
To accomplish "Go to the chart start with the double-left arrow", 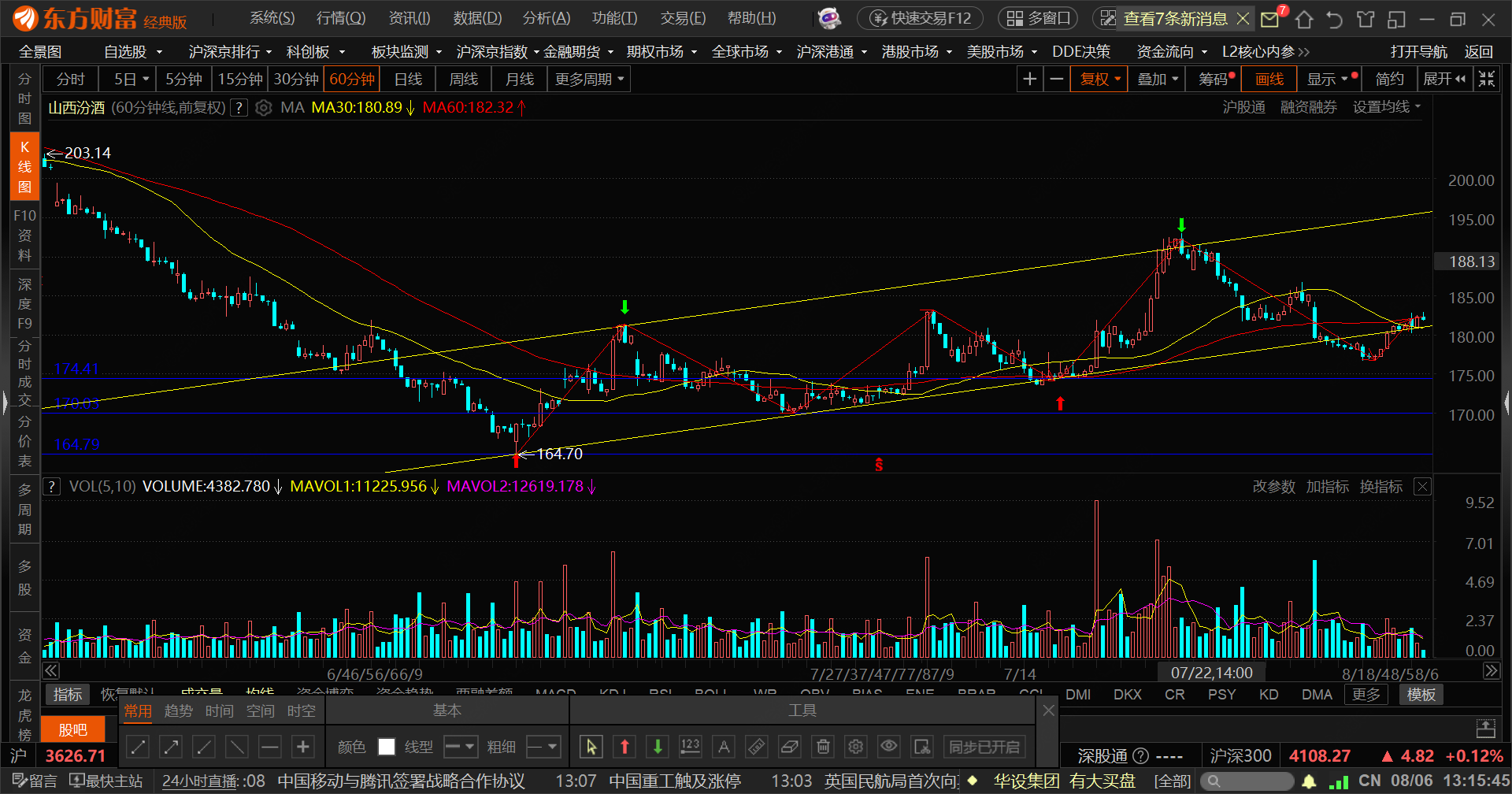I will [50, 670].
